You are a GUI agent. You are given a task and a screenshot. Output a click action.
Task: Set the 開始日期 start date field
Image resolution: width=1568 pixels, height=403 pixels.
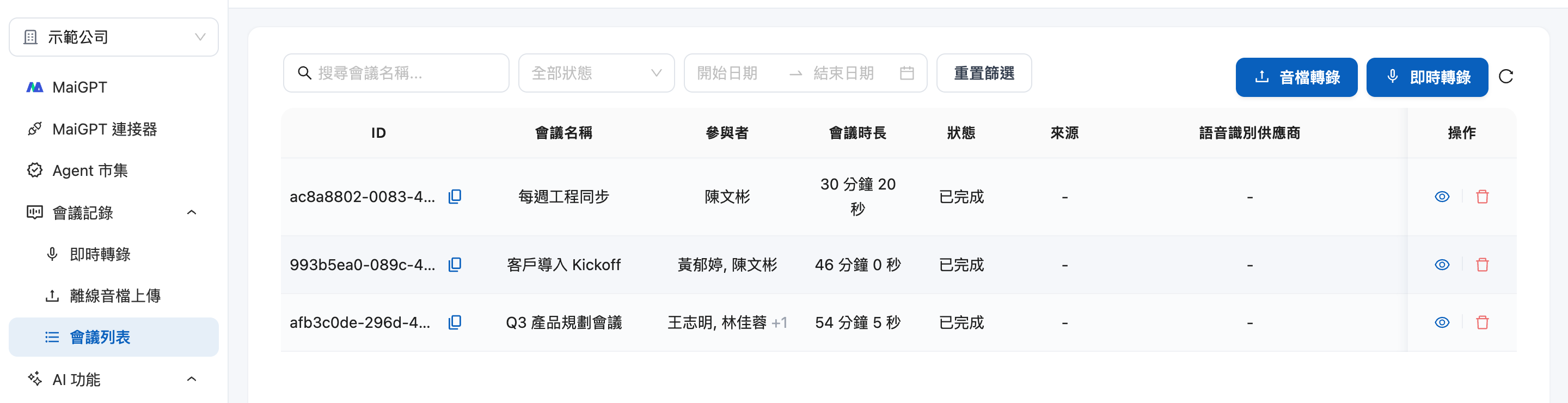pyautogui.click(x=736, y=73)
